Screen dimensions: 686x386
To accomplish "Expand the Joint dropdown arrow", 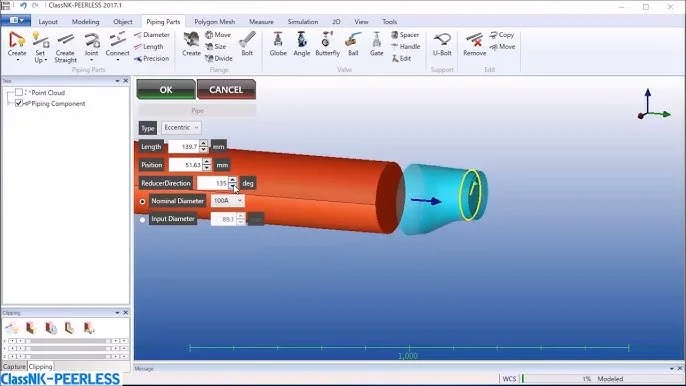I will click(91, 60).
